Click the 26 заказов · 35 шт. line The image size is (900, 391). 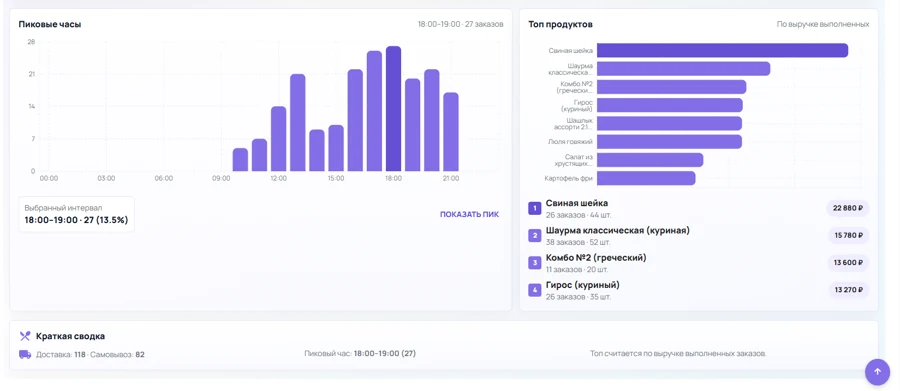coord(579,297)
